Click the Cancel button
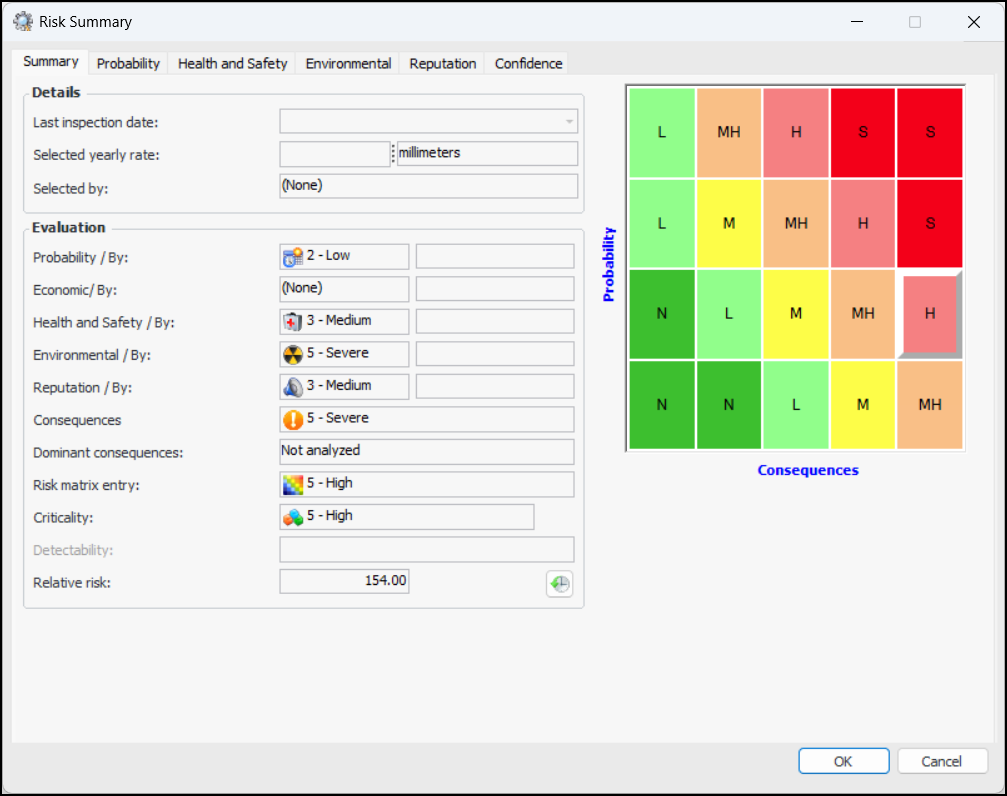Viewport: 1007px width, 796px height. pyautogui.click(x=942, y=761)
